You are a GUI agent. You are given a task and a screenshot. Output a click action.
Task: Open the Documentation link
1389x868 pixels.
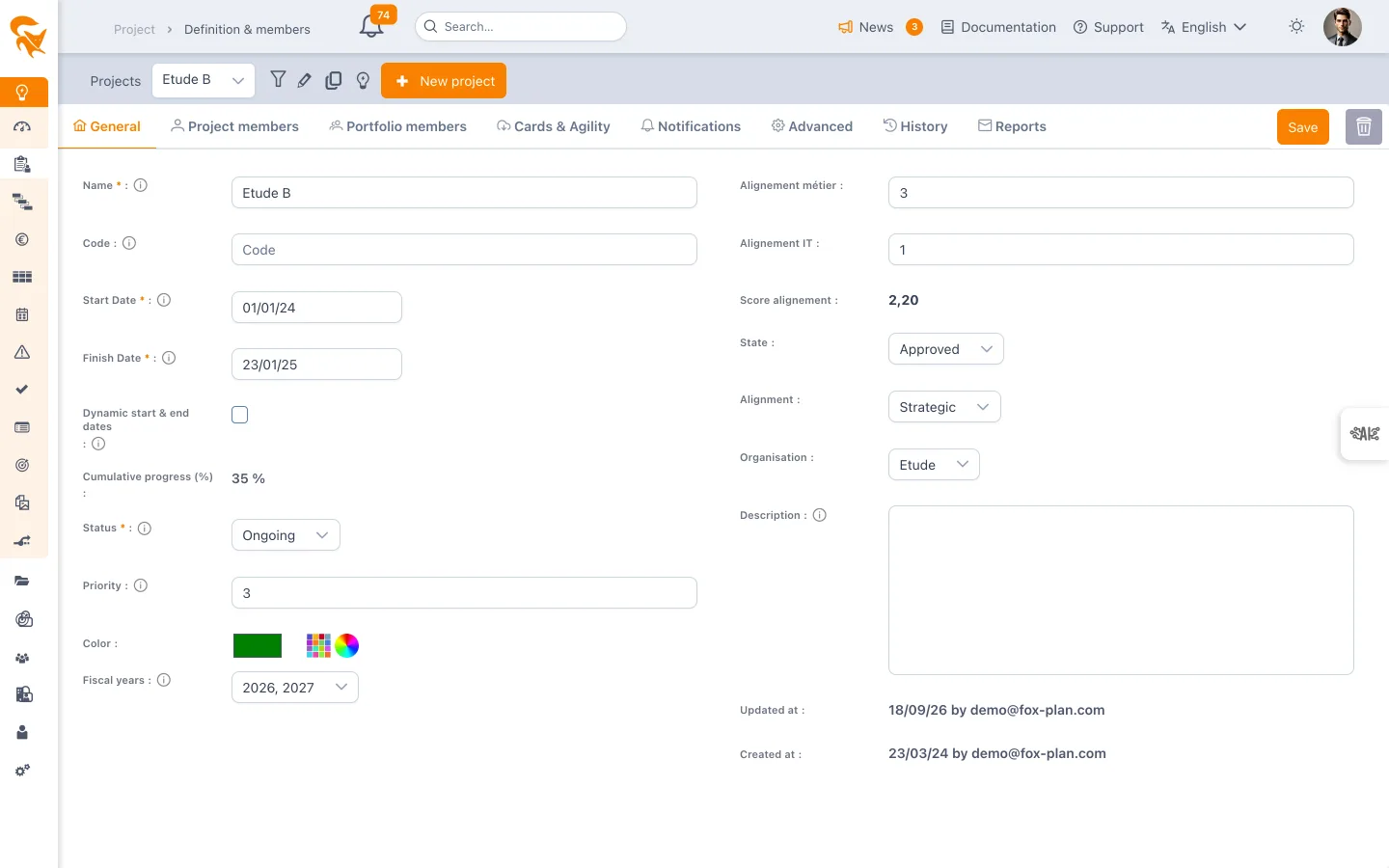click(998, 27)
